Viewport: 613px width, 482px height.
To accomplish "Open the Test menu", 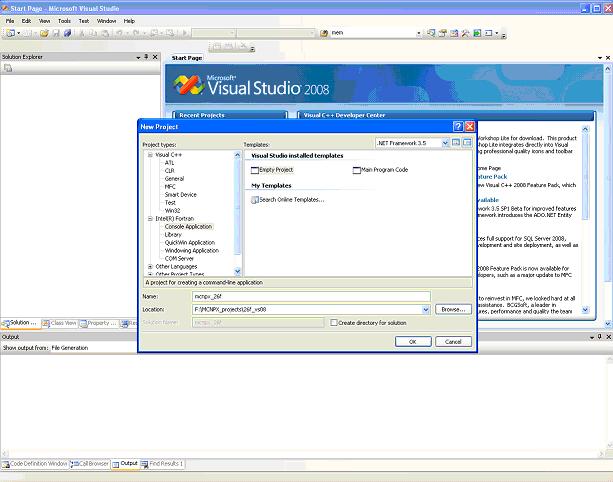I will click(x=84, y=21).
